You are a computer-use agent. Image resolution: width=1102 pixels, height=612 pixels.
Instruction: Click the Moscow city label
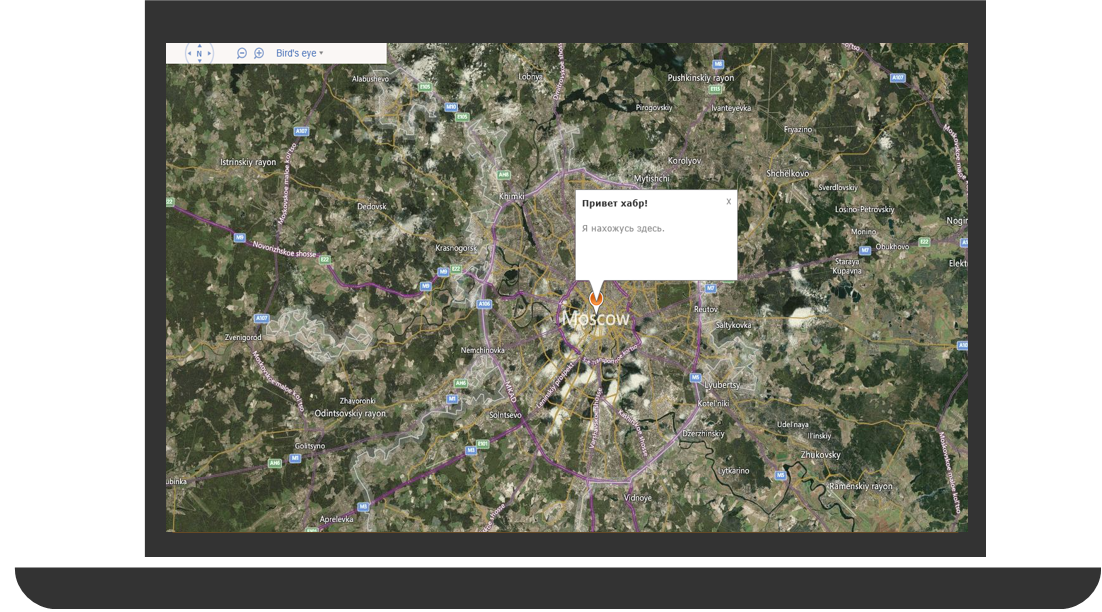[x=596, y=319]
